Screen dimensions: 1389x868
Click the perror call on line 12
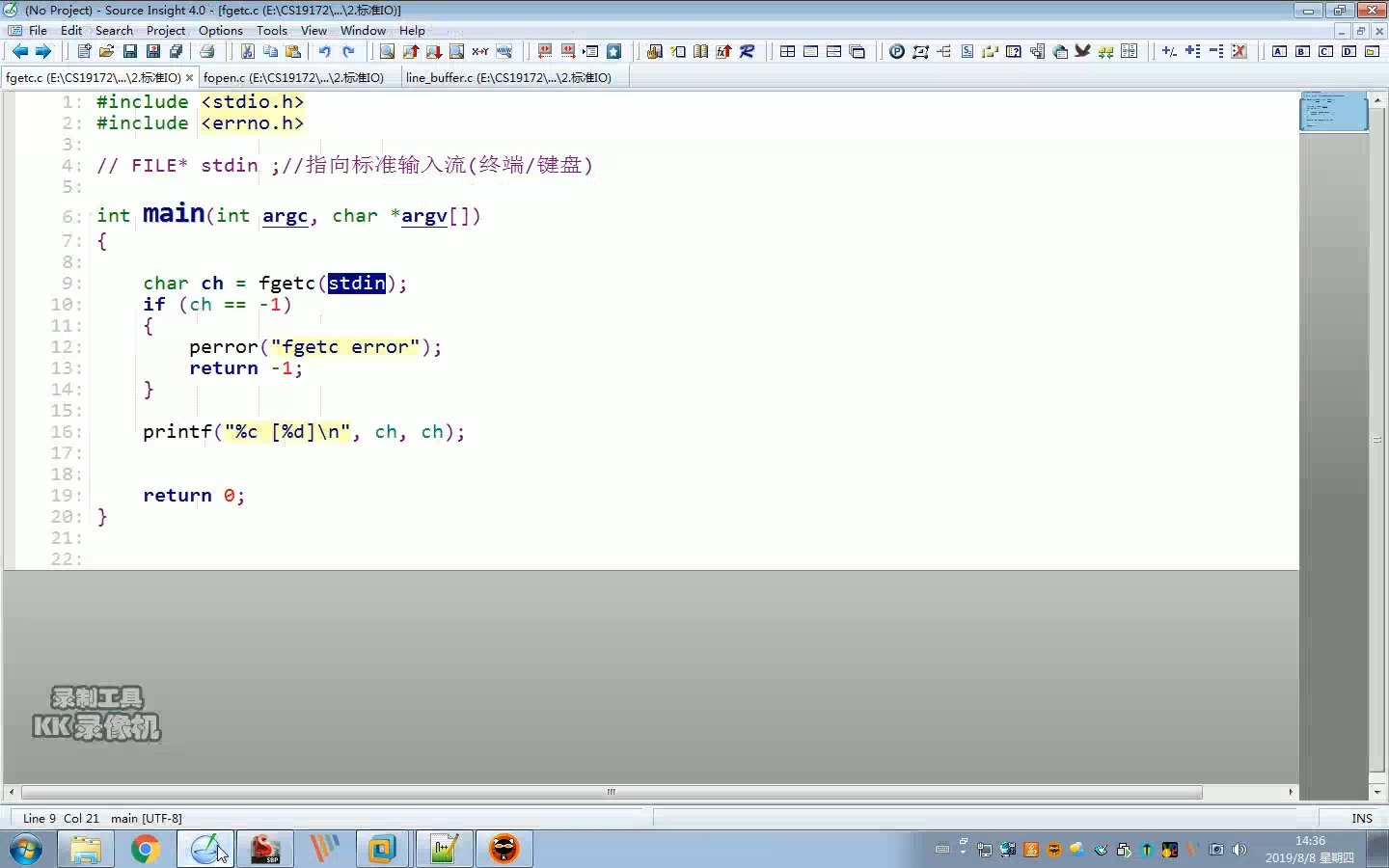tap(224, 347)
